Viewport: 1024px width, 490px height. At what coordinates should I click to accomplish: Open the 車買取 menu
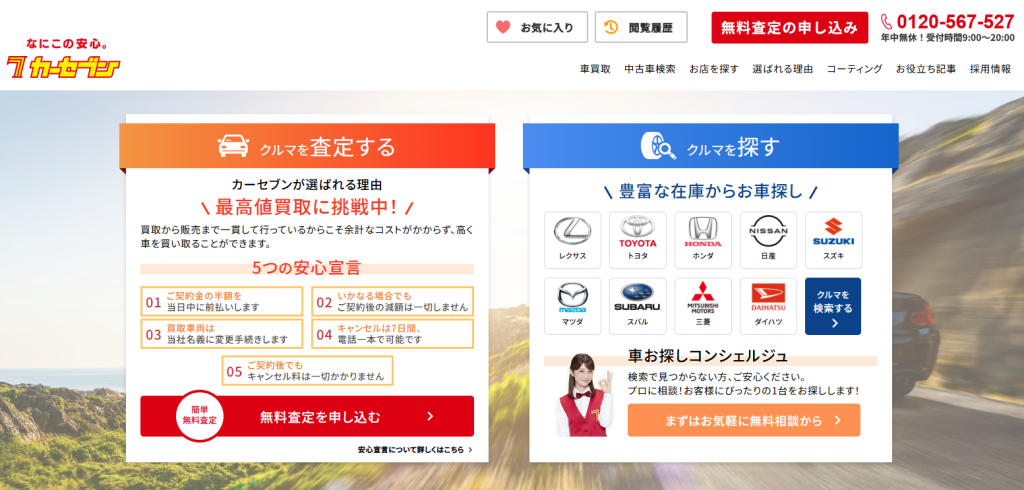595,69
